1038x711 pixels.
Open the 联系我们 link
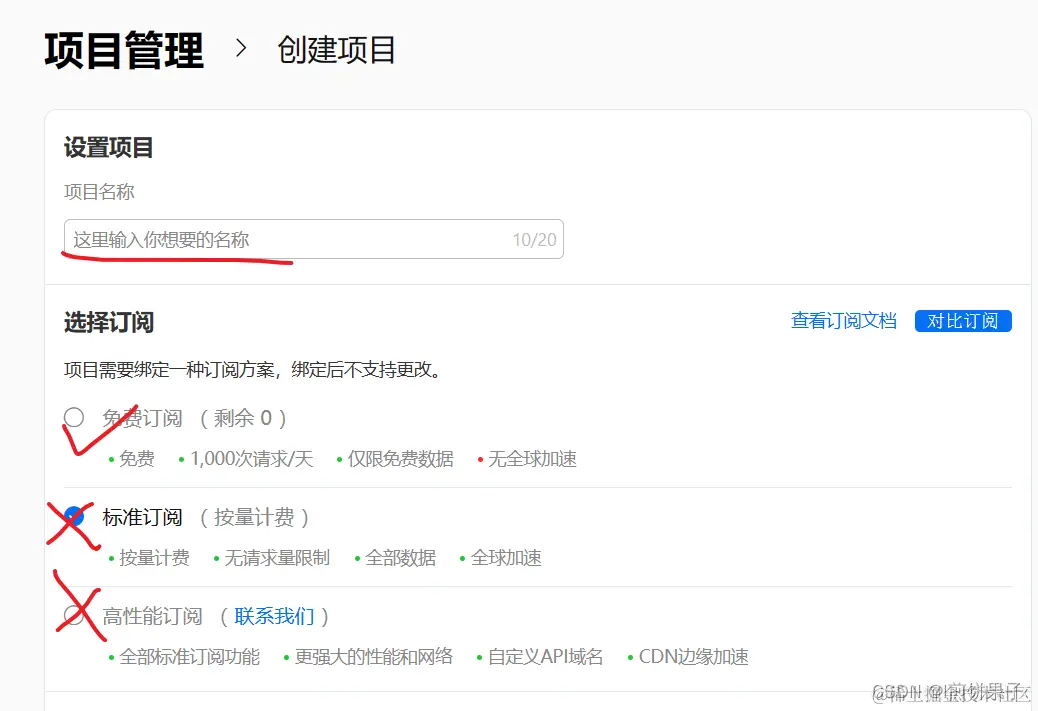[x=274, y=616]
